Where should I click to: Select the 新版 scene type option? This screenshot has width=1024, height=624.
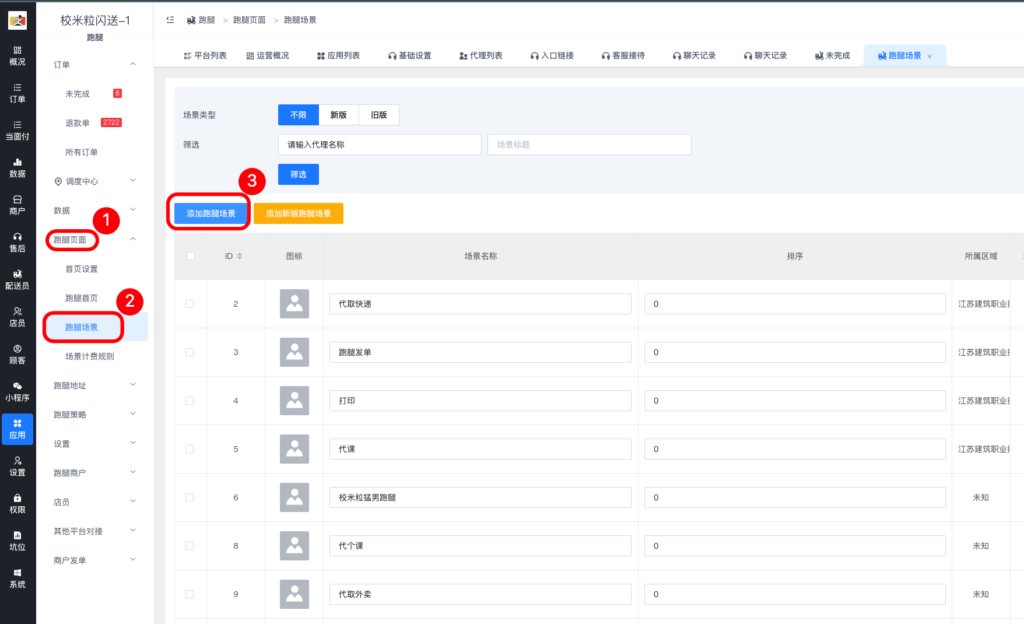coord(338,115)
